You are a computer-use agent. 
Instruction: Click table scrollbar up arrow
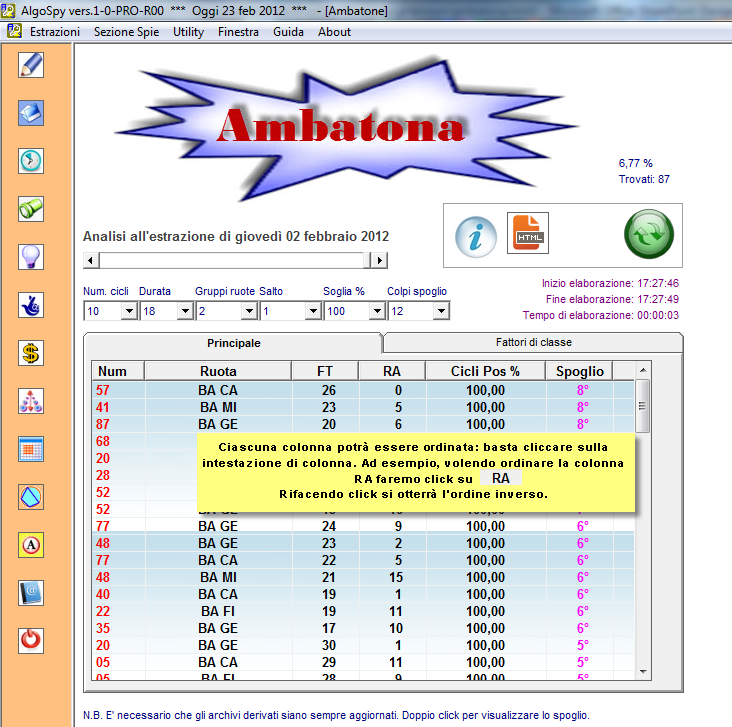point(643,370)
